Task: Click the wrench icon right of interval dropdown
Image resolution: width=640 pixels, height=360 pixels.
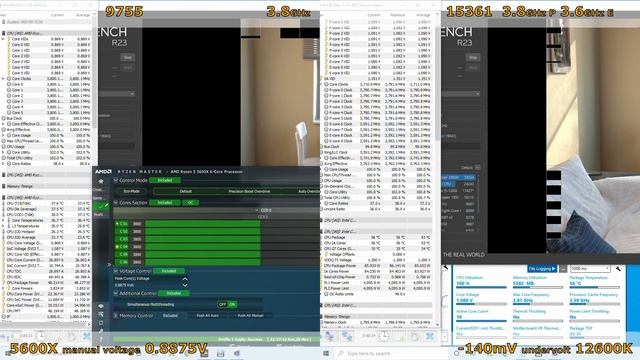Action: [618, 269]
